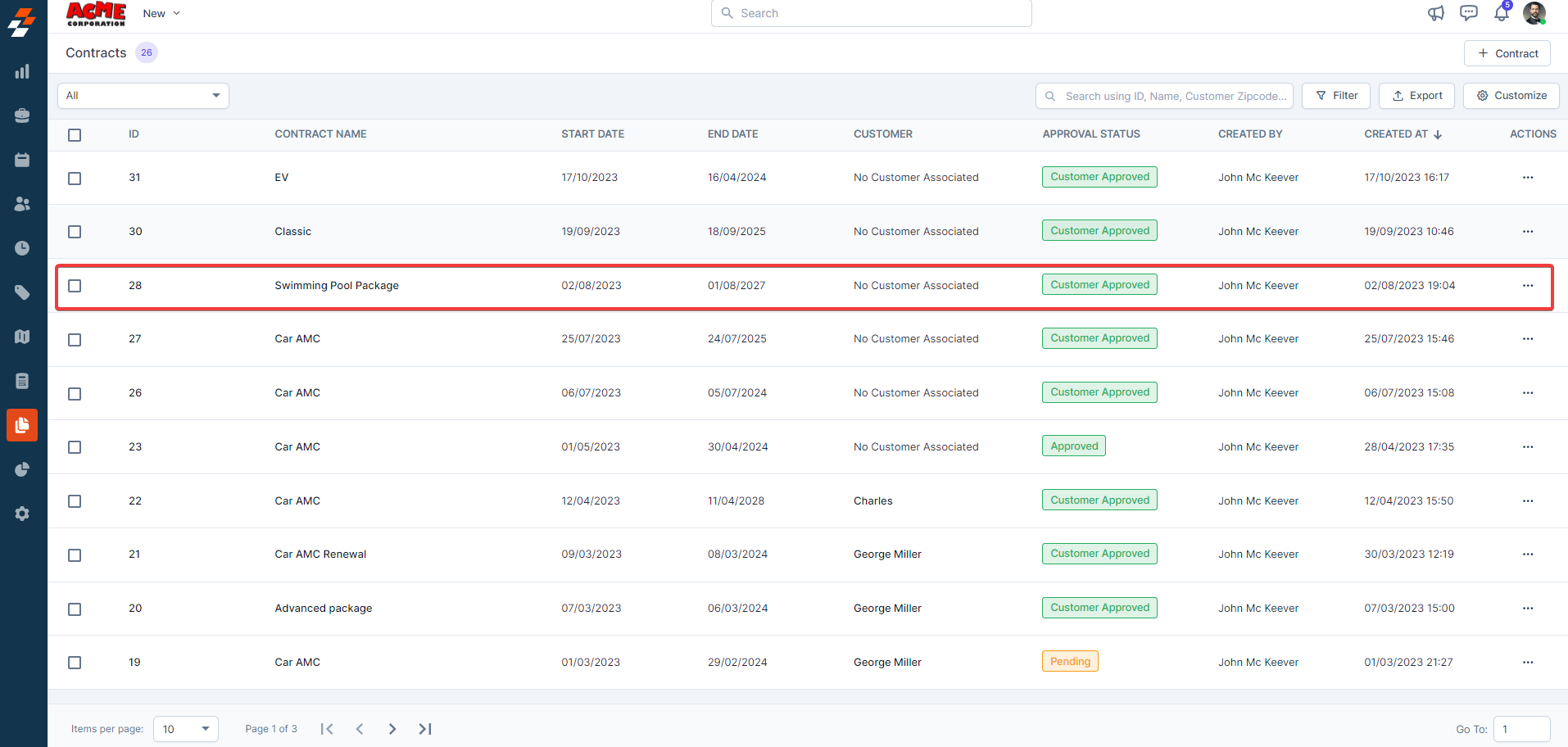The width and height of the screenshot is (1568, 747).
Task: Click the briefcase icon in sidebar
Action: 22,115
